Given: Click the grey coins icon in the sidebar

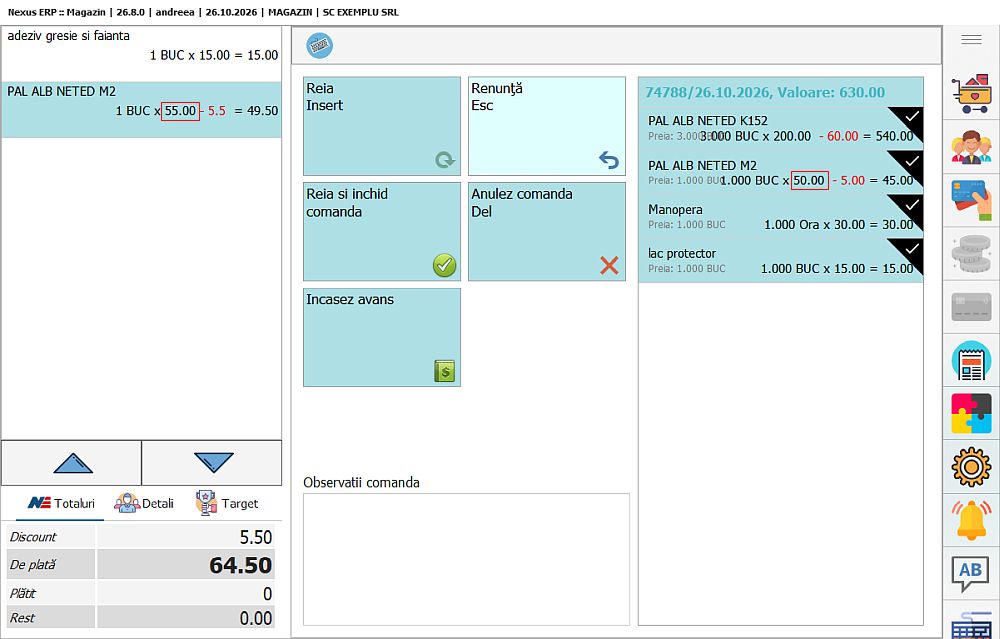Looking at the screenshot, I should coord(971,254).
